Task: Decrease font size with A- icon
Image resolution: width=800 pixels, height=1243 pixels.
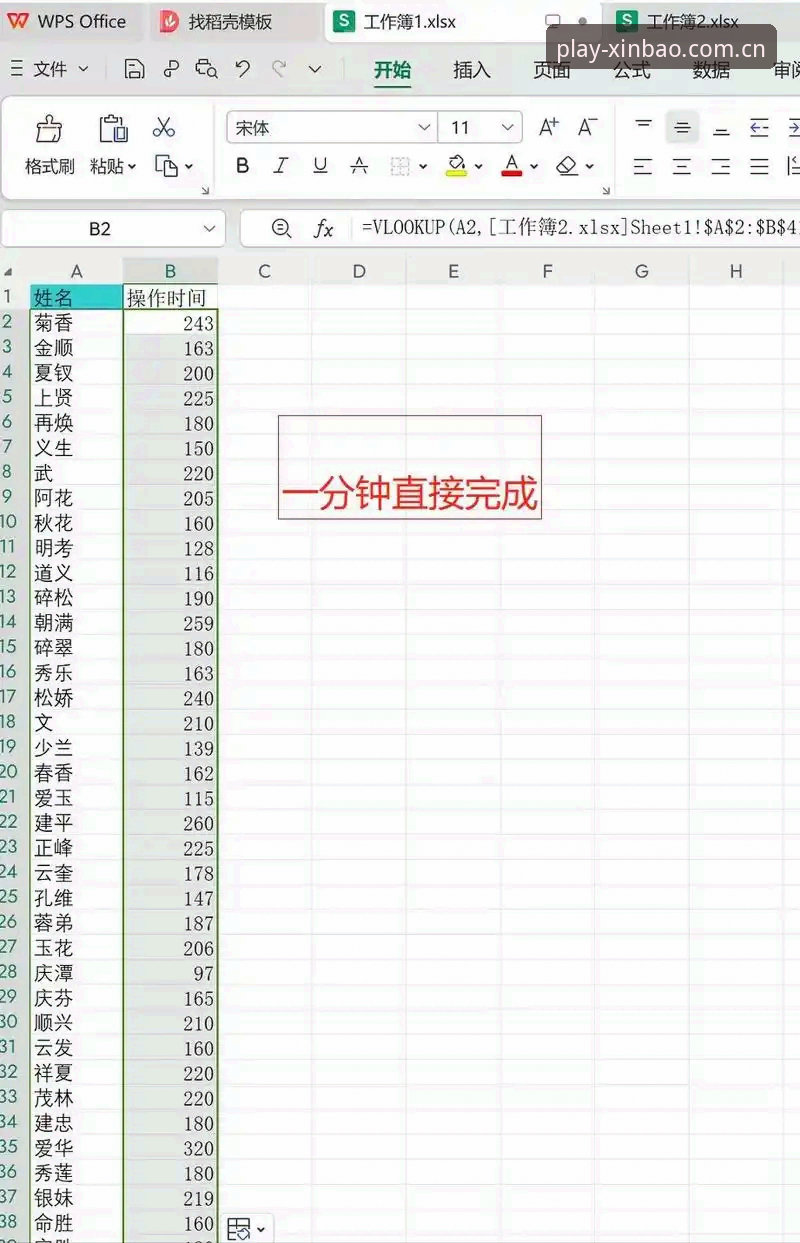Action: 588,127
